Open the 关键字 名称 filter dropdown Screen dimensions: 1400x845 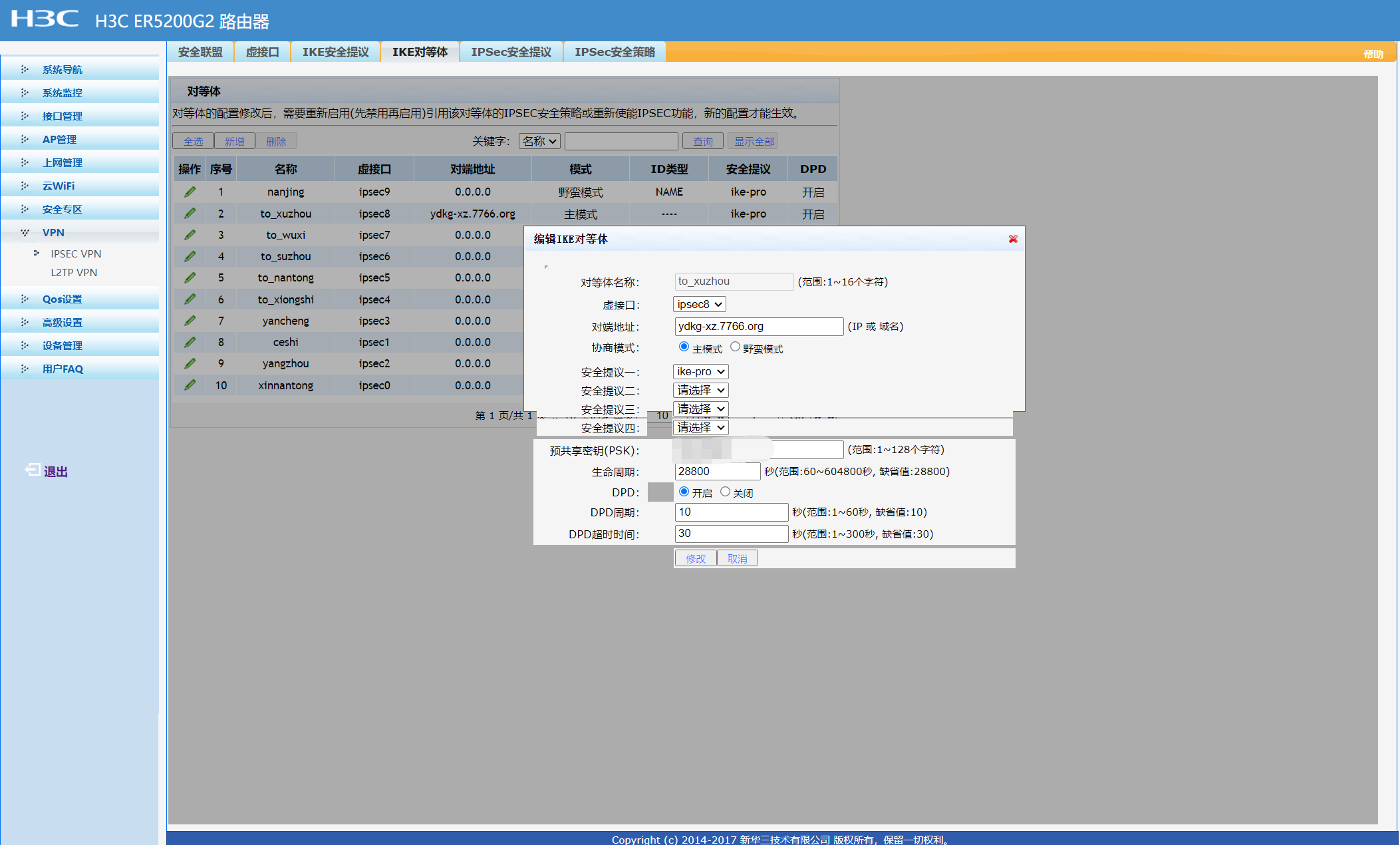tap(539, 141)
